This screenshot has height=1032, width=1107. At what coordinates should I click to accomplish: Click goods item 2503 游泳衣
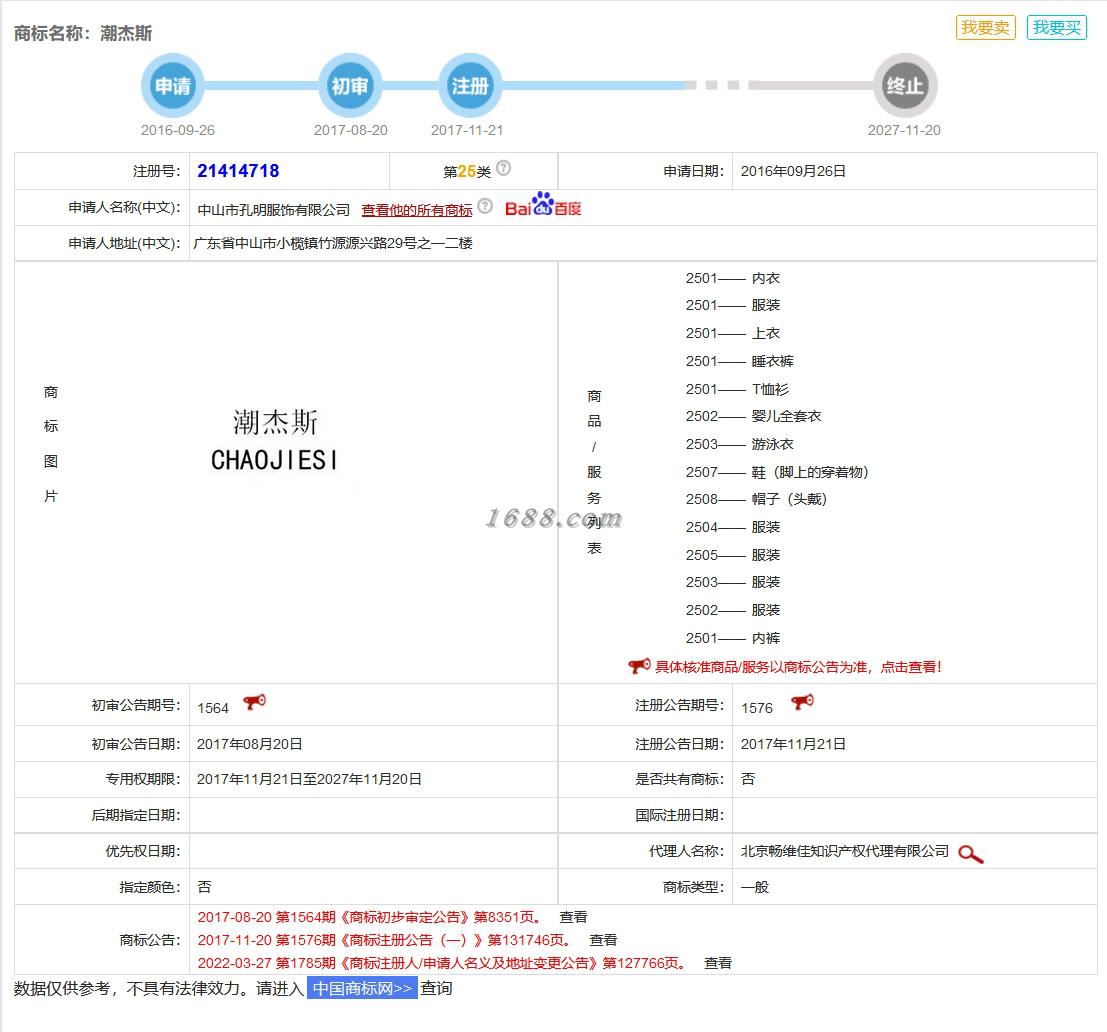coord(739,444)
